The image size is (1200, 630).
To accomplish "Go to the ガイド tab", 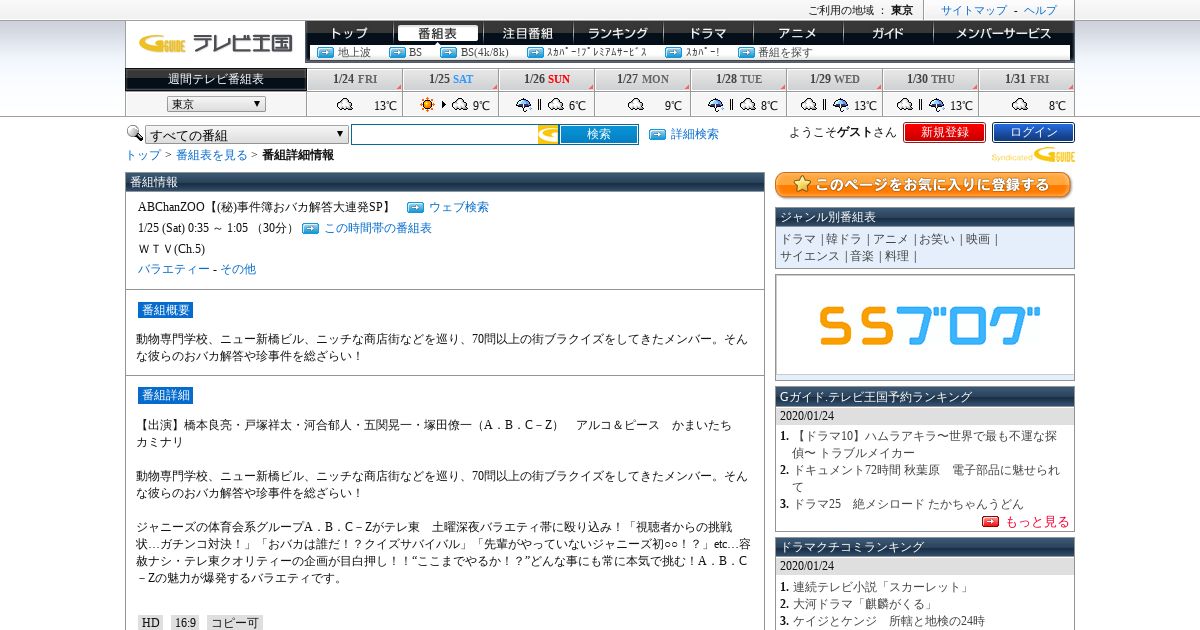I will click(x=887, y=33).
